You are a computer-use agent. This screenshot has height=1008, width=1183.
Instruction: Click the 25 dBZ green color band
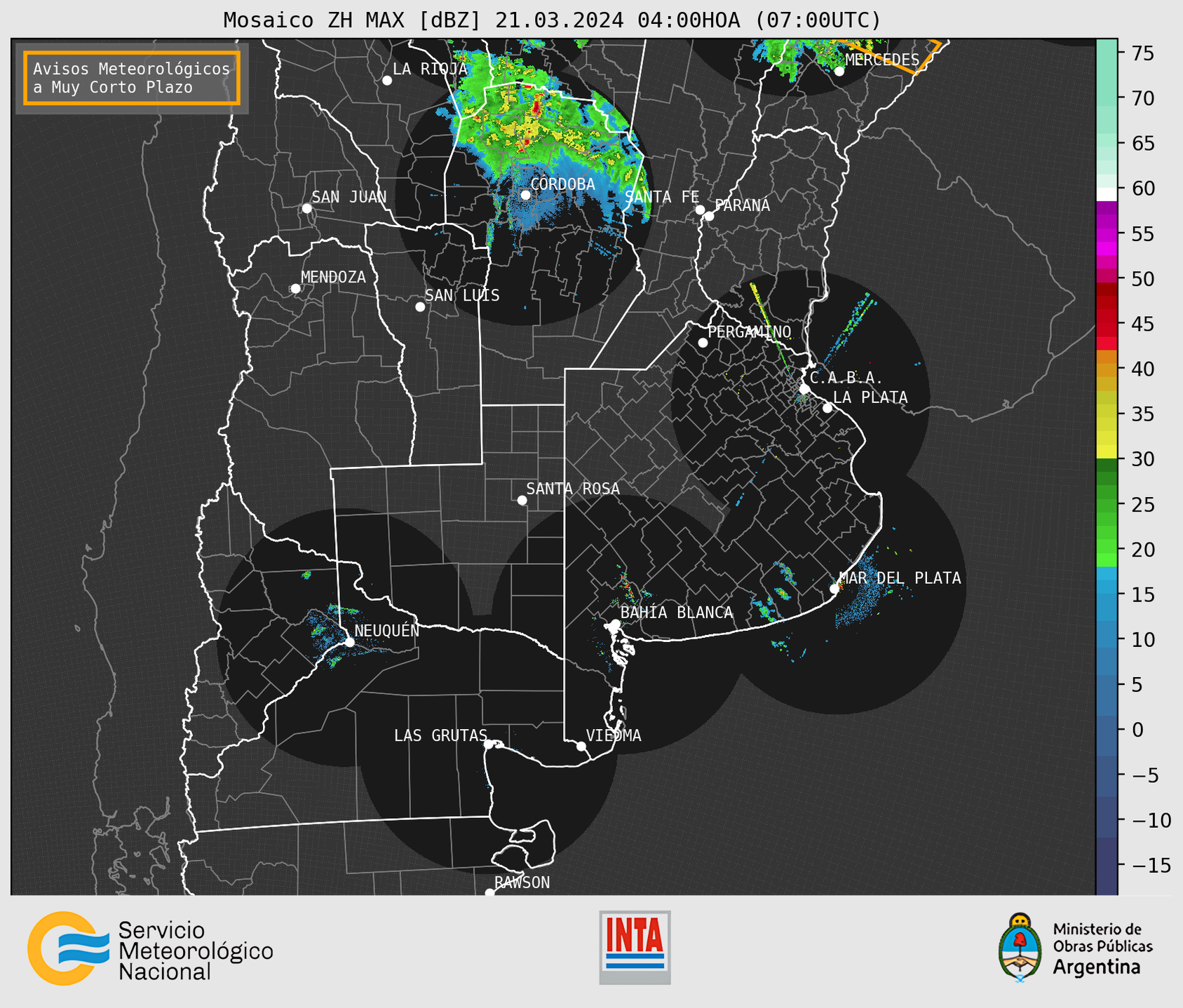(1107, 505)
